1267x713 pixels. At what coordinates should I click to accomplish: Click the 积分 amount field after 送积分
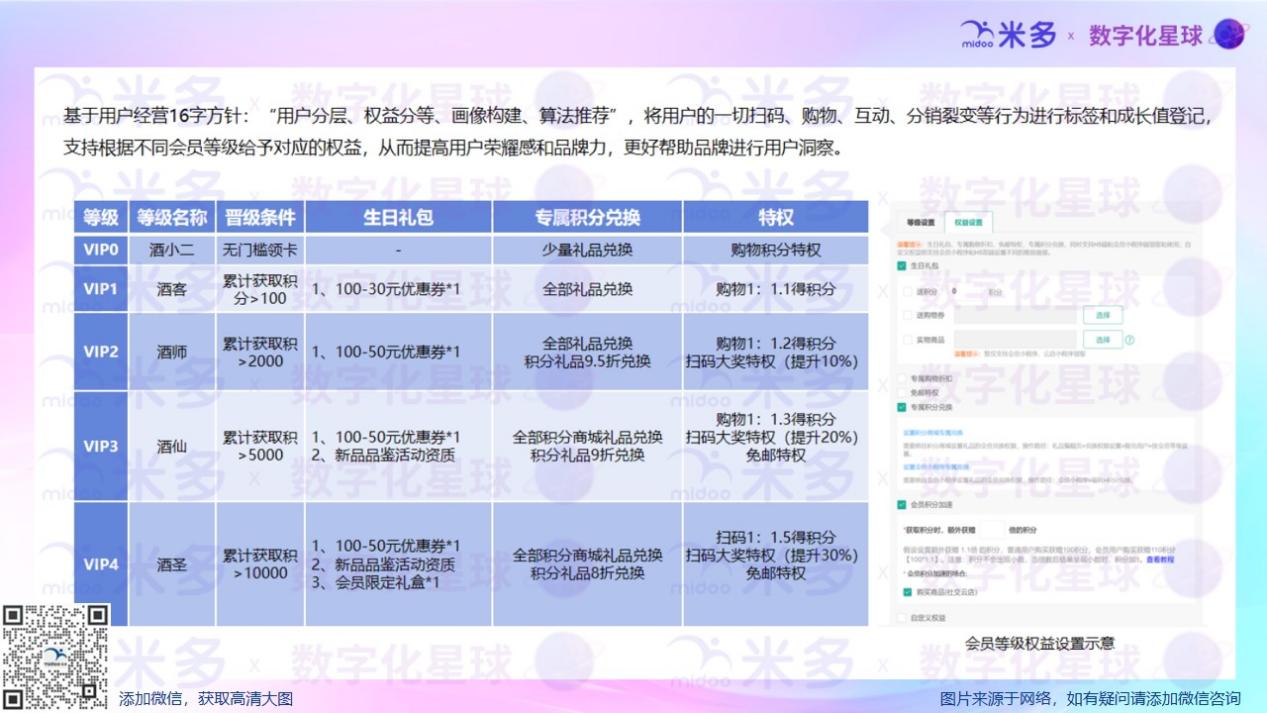(x=967, y=292)
